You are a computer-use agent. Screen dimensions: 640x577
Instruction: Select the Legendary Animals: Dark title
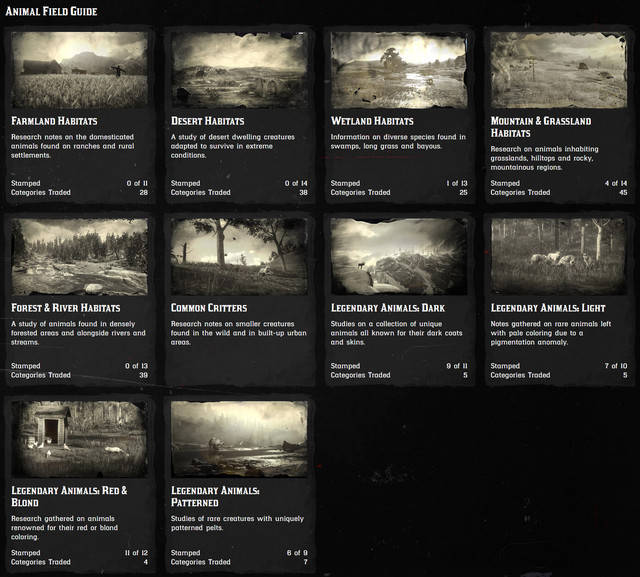(x=388, y=308)
